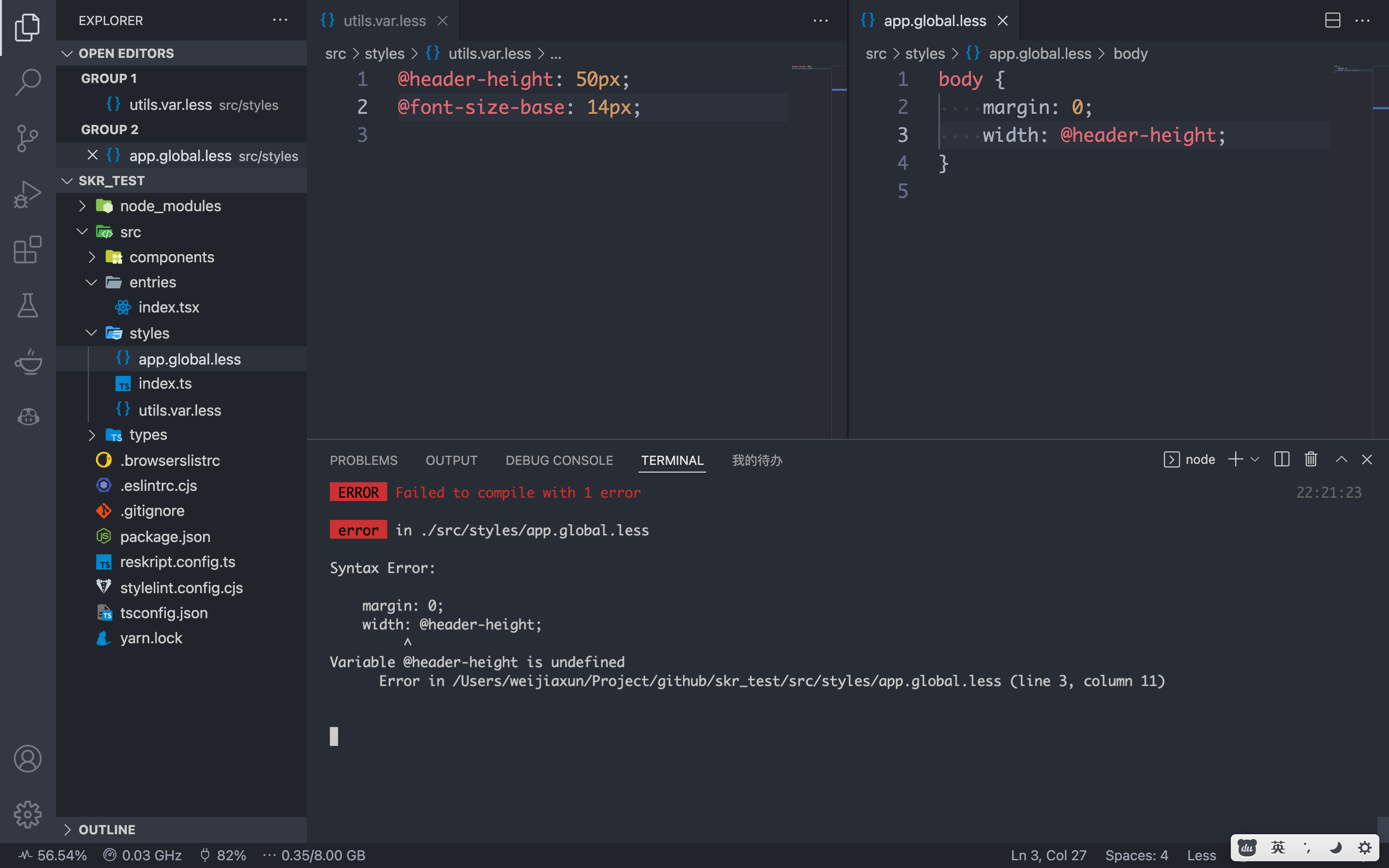The height and width of the screenshot is (868, 1389).
Task: Open the Source Control view
Action: point(27,138)
